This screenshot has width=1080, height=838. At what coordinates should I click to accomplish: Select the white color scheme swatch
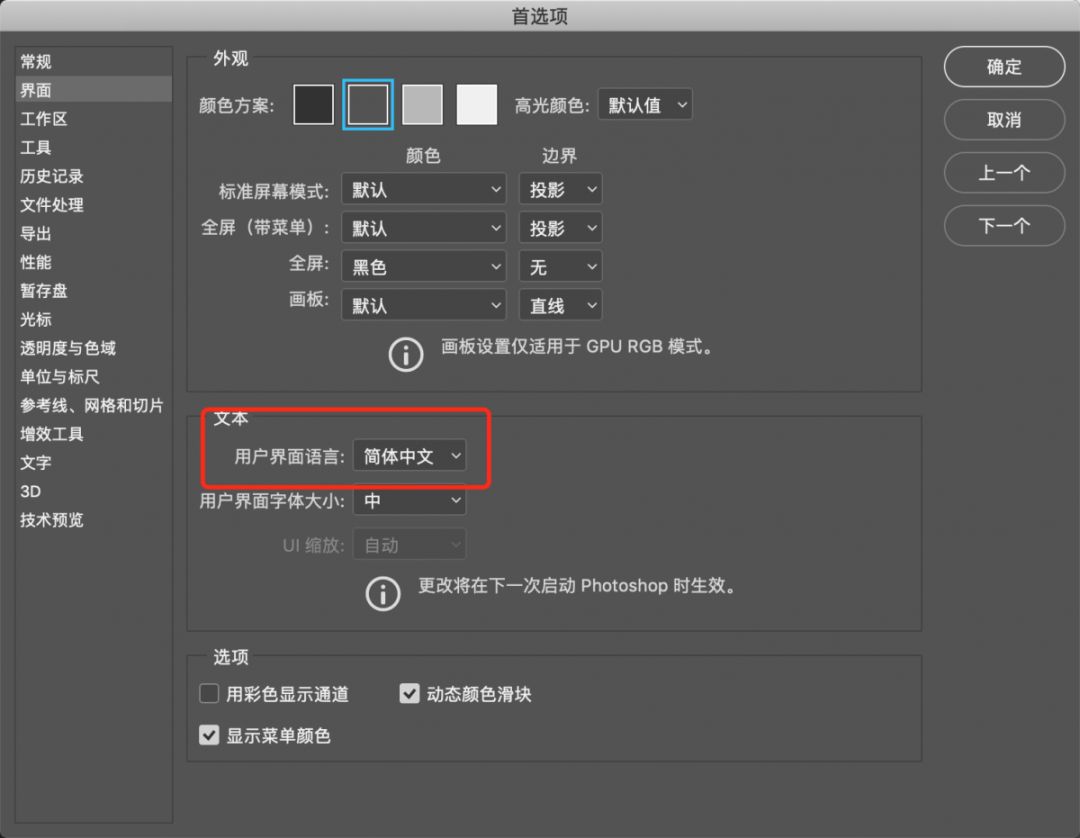[477, 104]
